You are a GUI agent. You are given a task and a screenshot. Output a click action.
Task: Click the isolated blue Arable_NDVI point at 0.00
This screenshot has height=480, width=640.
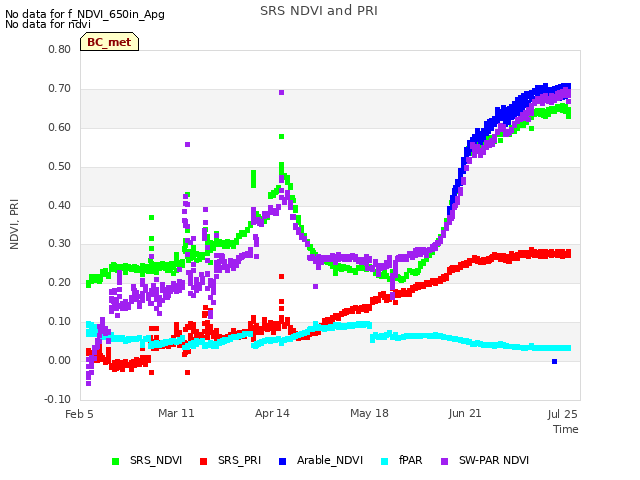(x=554, y=361)
